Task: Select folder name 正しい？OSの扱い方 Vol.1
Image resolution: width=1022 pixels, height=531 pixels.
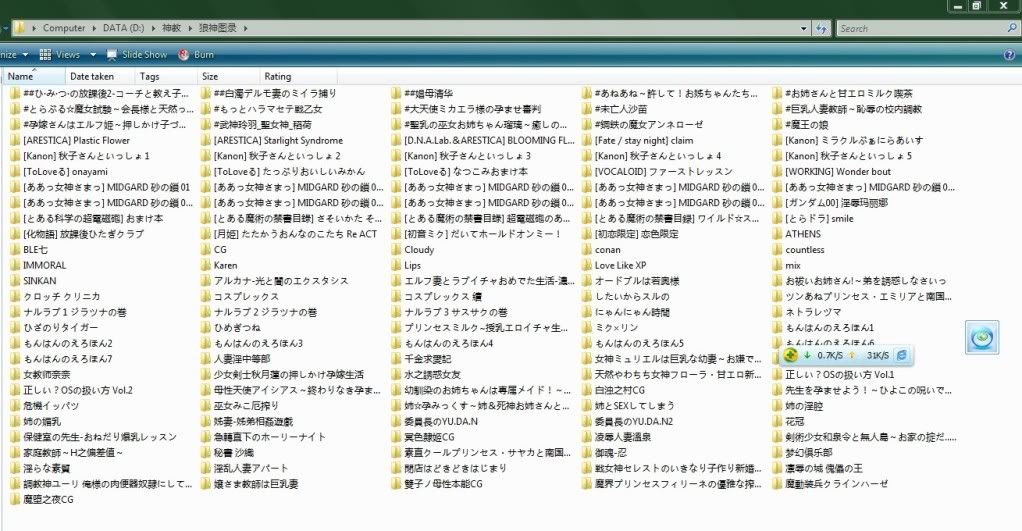Action: (x=840, y=375)
